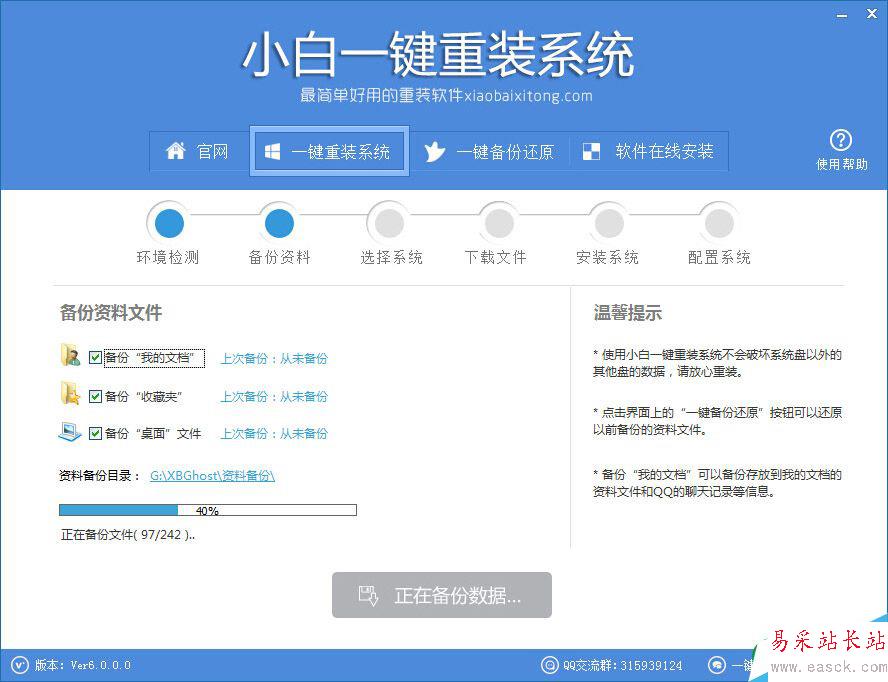
Task: Click the desktop computer icon
Action: coord(70,432)
